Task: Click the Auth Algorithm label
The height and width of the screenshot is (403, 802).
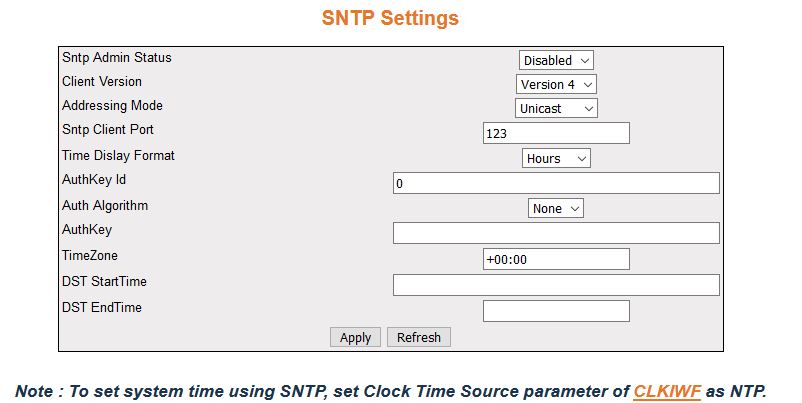Action: point(105,206)
